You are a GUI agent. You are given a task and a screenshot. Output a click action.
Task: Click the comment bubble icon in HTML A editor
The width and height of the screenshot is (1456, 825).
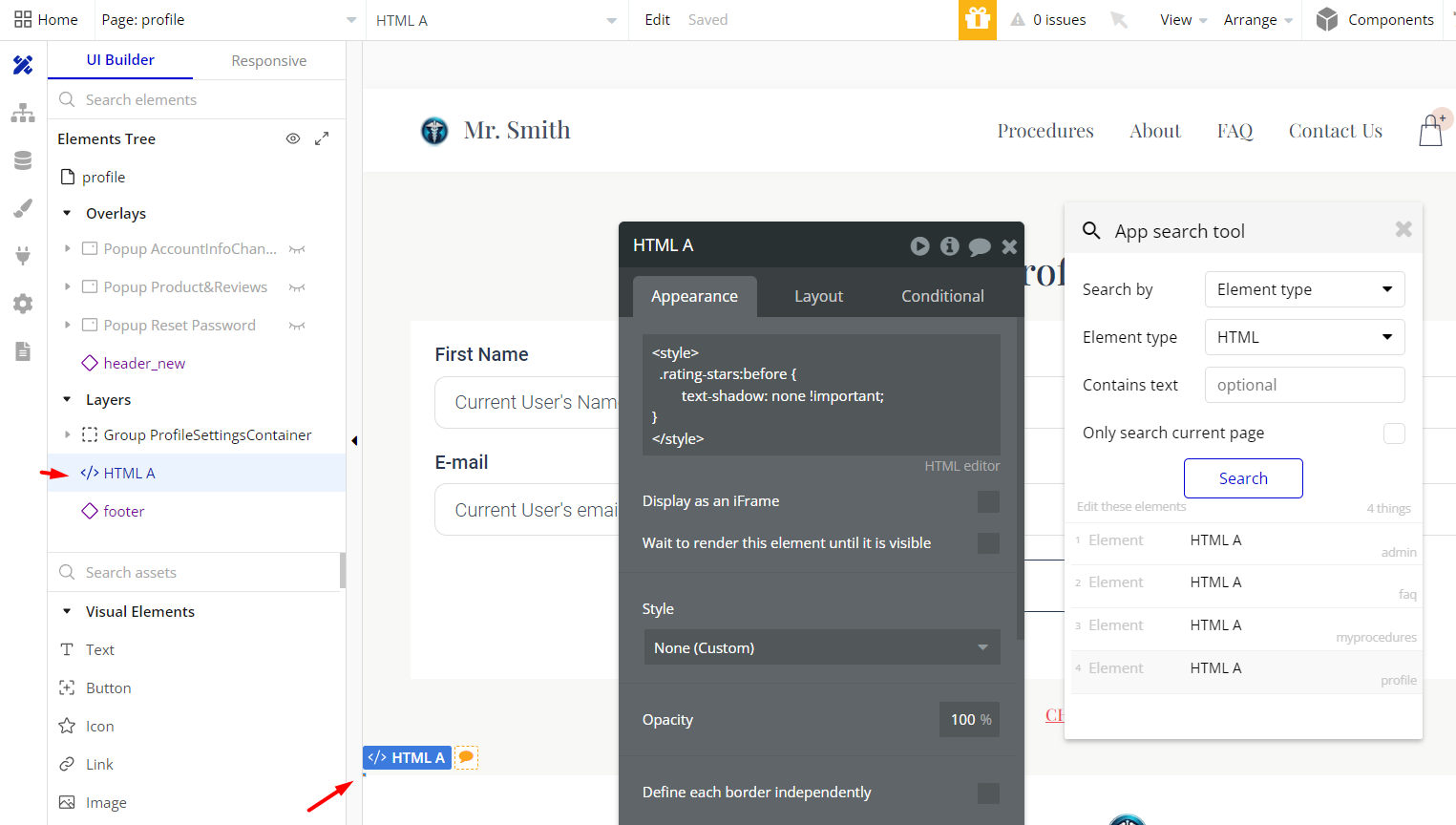pyautogui.click(x=980, y=247)
